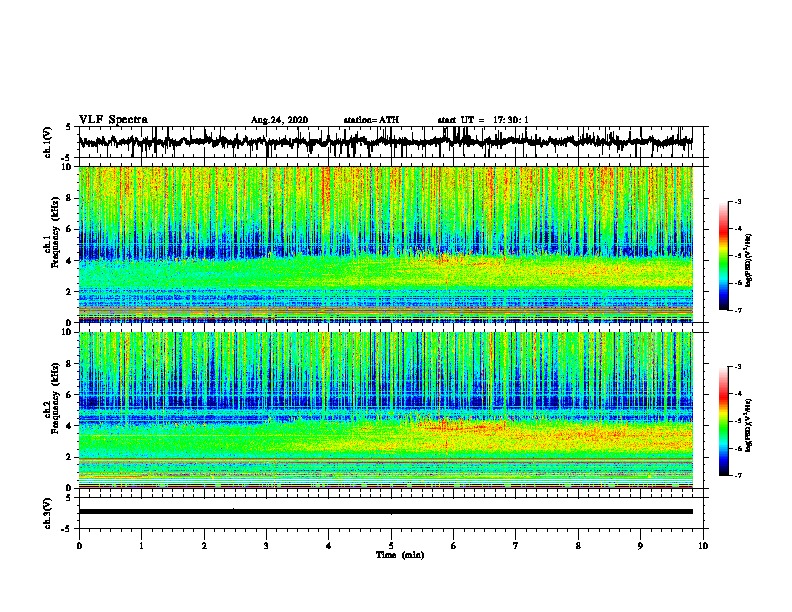This screenshot has height=612, width=792.
Task: Click the "start UT = 17:30: 1" text
Action: click(483, 120)
